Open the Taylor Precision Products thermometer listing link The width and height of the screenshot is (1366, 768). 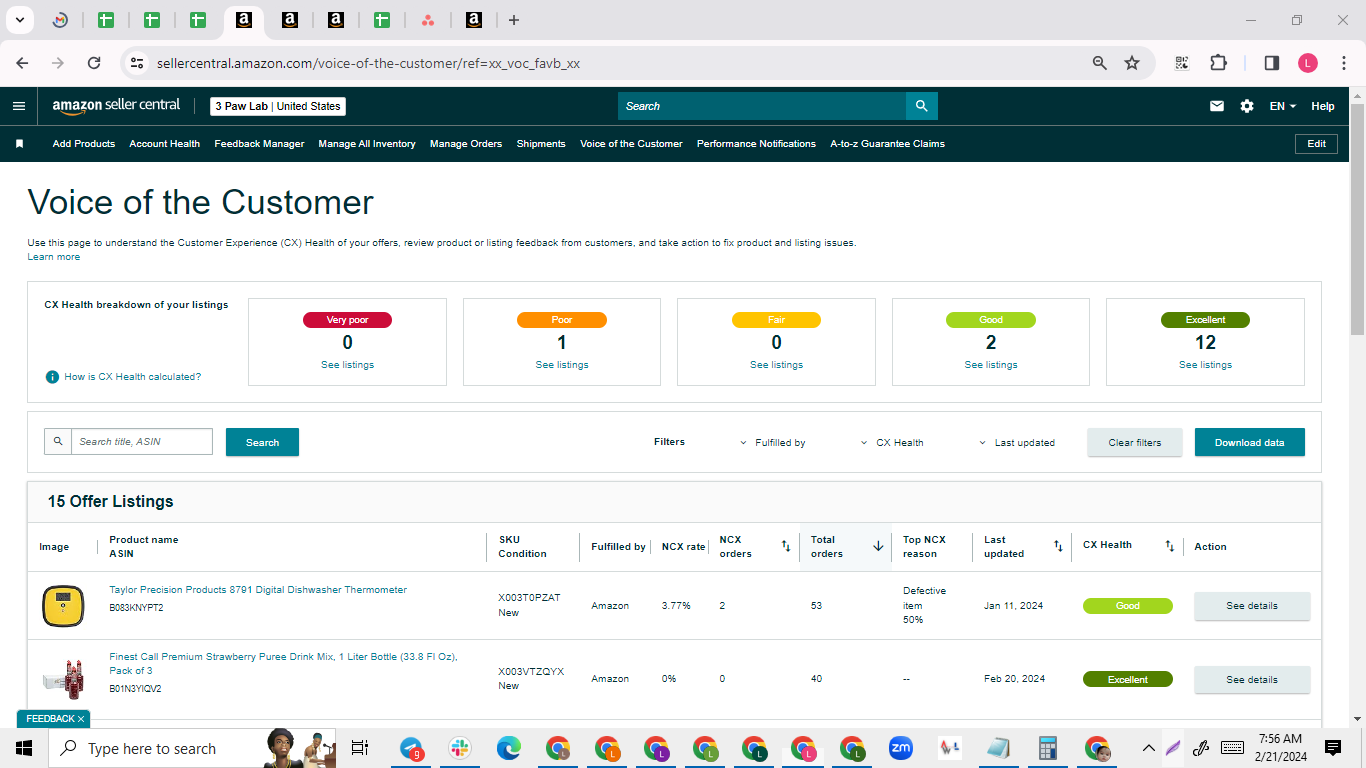tap(258, 590)
